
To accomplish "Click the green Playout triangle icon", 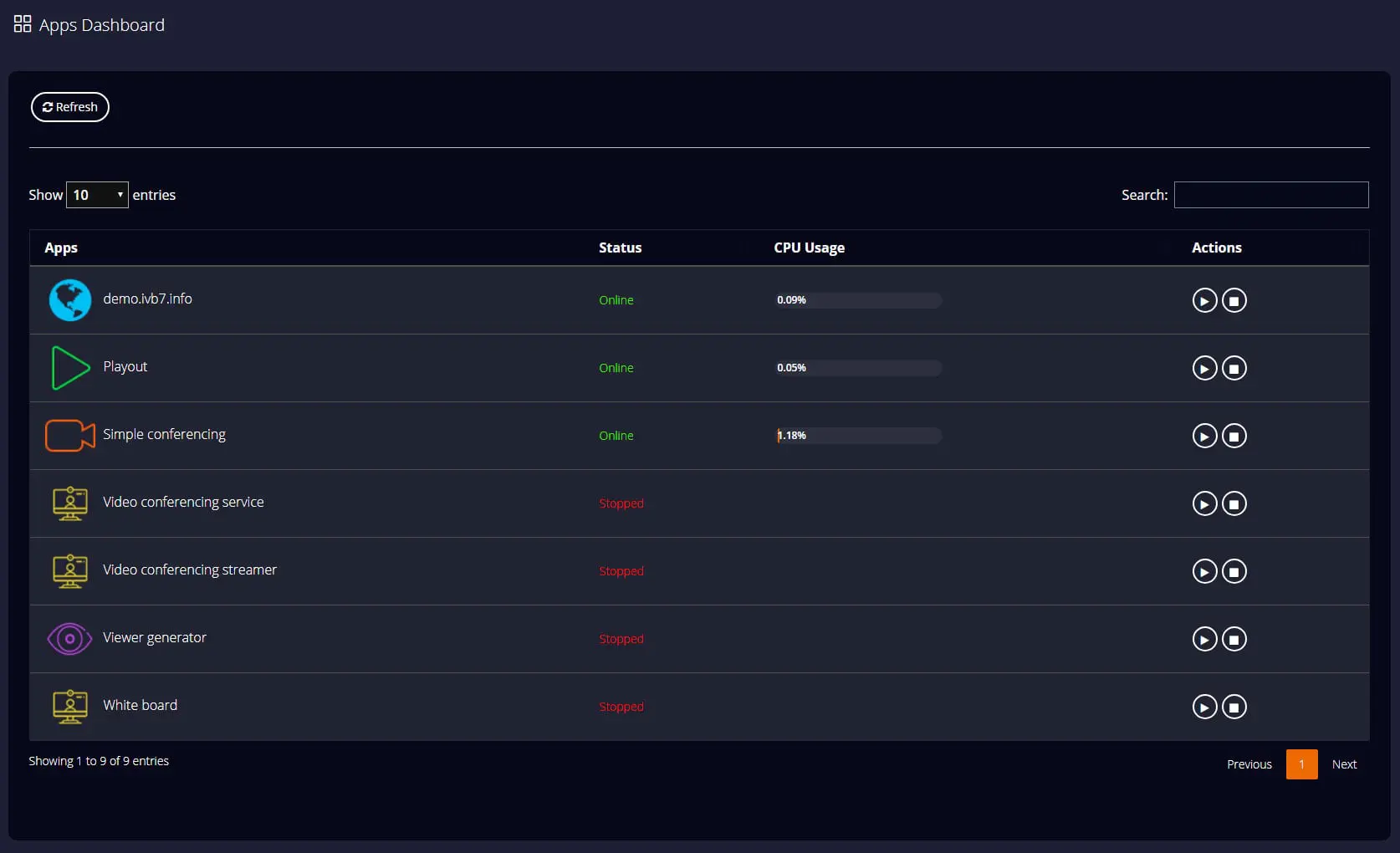I will (x=70, y=368).
